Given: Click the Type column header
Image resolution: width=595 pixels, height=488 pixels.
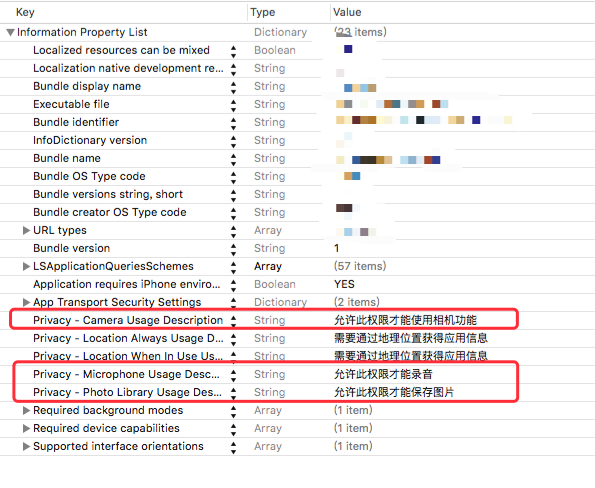Looking at the screenshot, I should tap(263, 12).
